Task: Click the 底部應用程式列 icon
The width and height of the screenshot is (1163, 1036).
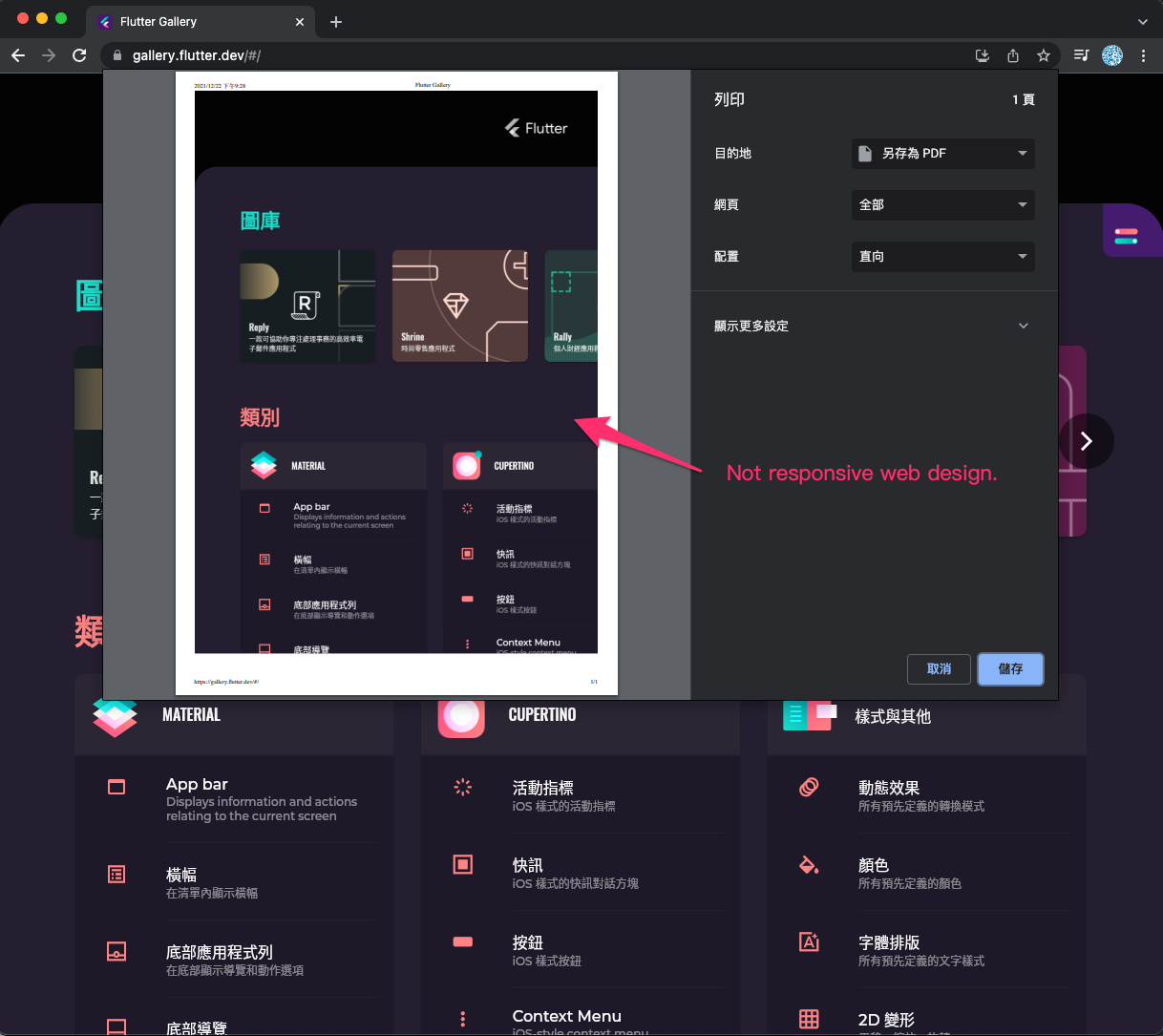Action: (x=116, y=951)
